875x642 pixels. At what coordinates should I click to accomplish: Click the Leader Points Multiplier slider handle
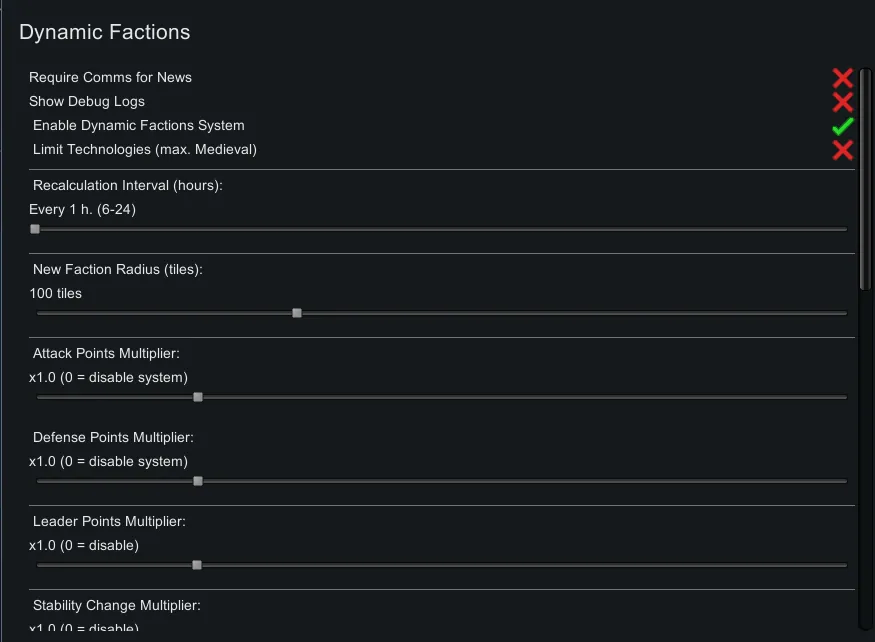(x=197, y=565)
